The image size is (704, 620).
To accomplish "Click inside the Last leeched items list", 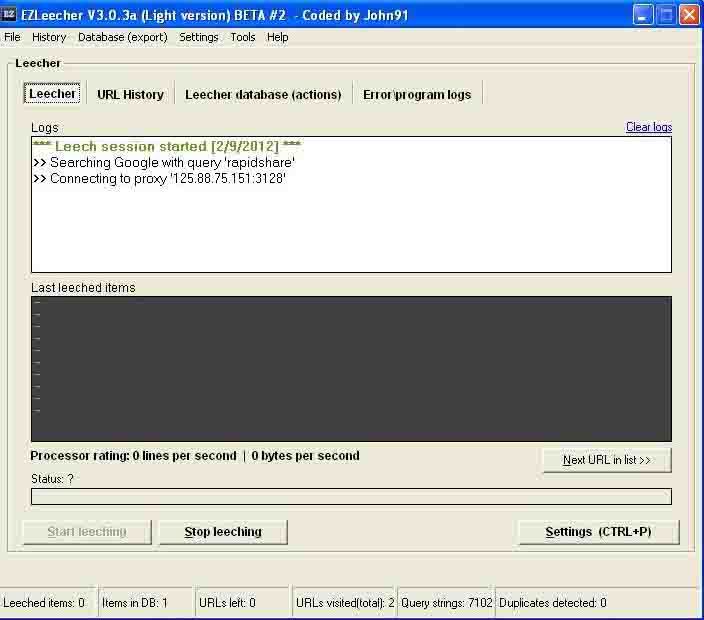I will [352, 369].
